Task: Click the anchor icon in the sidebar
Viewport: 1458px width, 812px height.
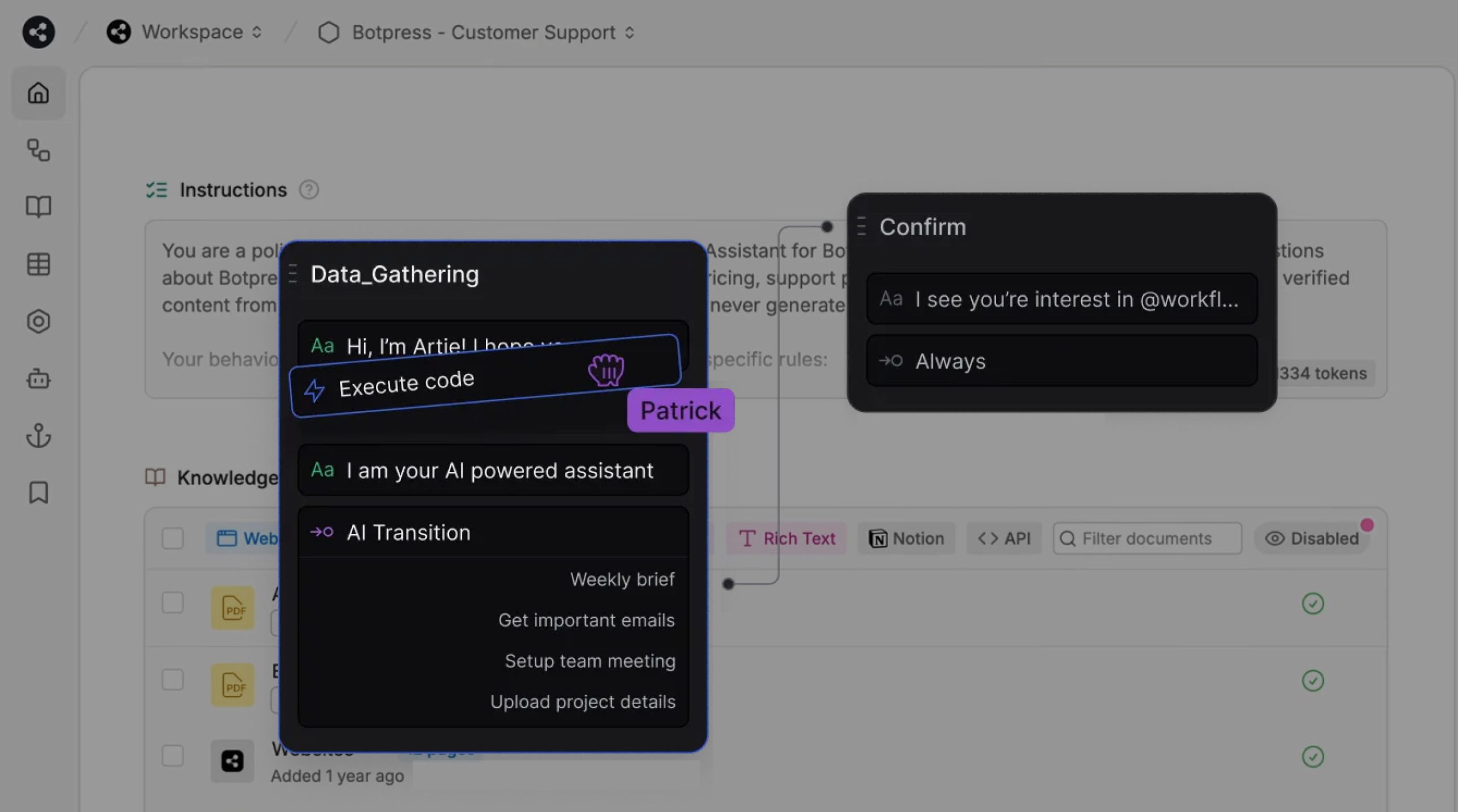Action: [x=38, y=436]
